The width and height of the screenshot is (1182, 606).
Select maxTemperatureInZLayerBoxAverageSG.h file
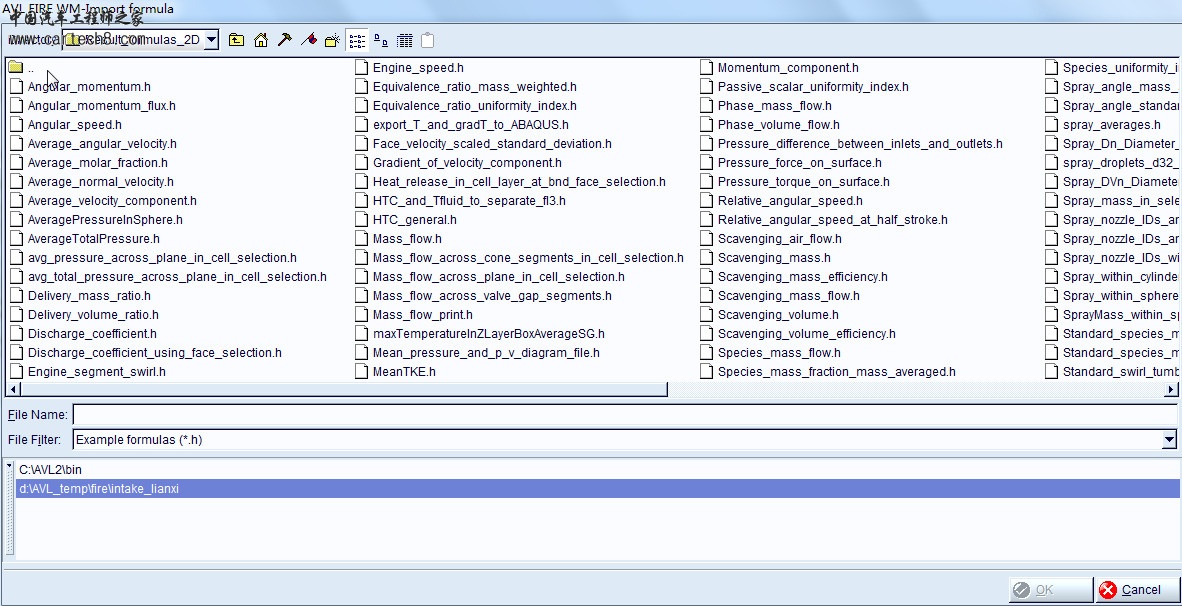point(480,333)
